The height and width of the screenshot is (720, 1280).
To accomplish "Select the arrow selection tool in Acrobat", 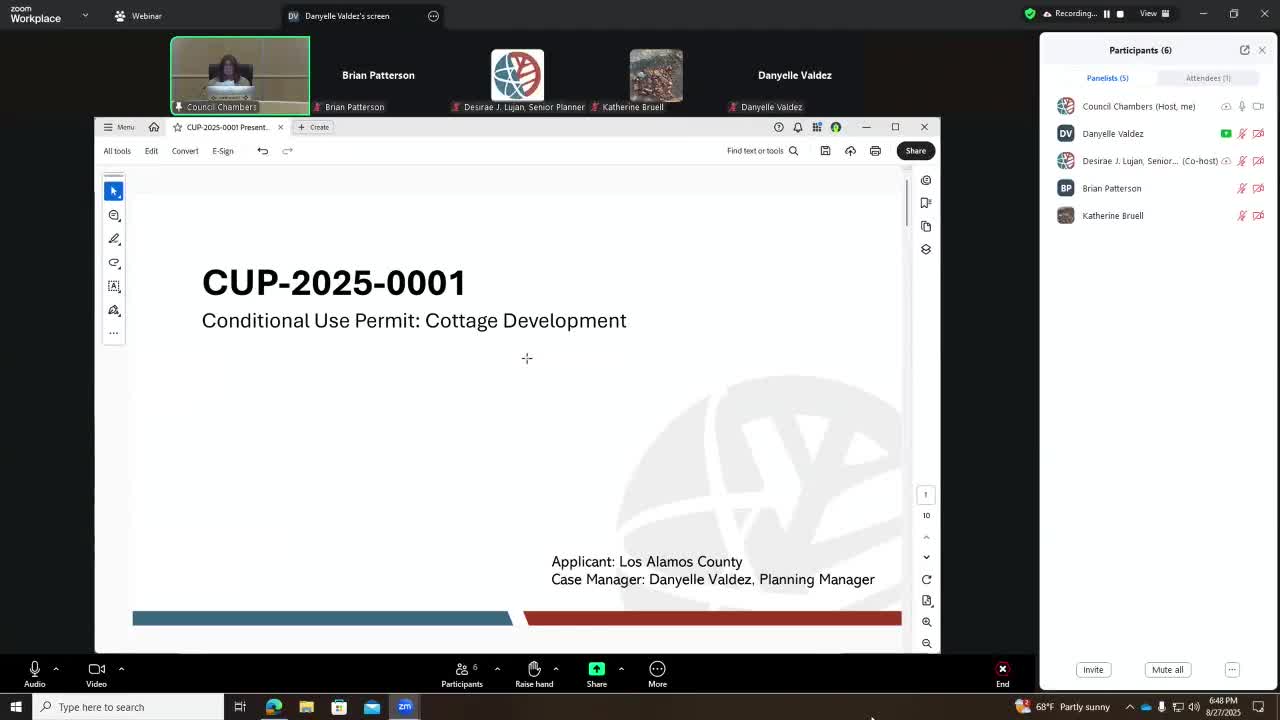I will 113,191.
